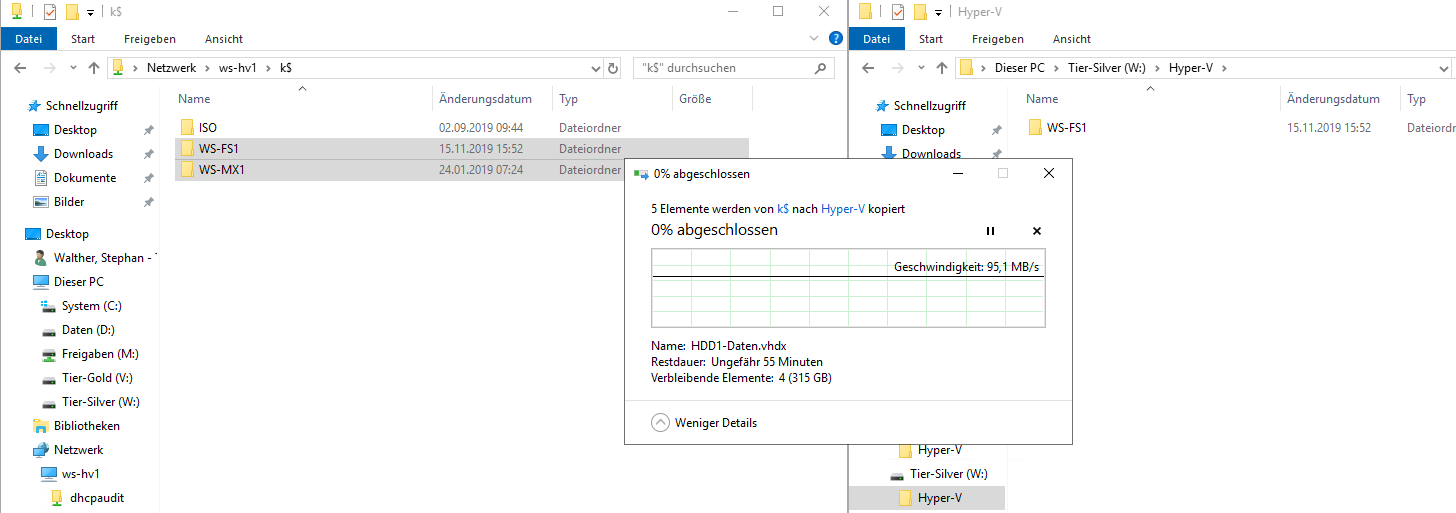
Task: Click Netzwerk breadcrumb in address bar
Action: pos(171,68)
